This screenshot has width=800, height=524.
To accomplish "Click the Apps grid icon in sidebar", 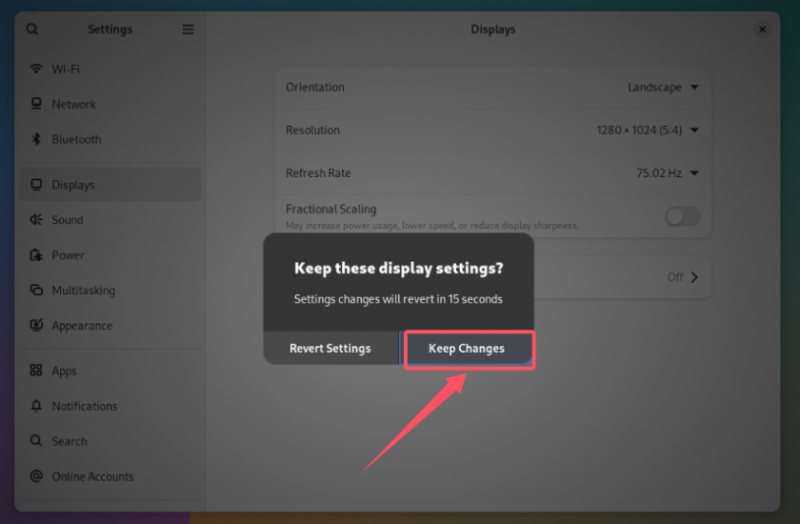I will point(36,370).
